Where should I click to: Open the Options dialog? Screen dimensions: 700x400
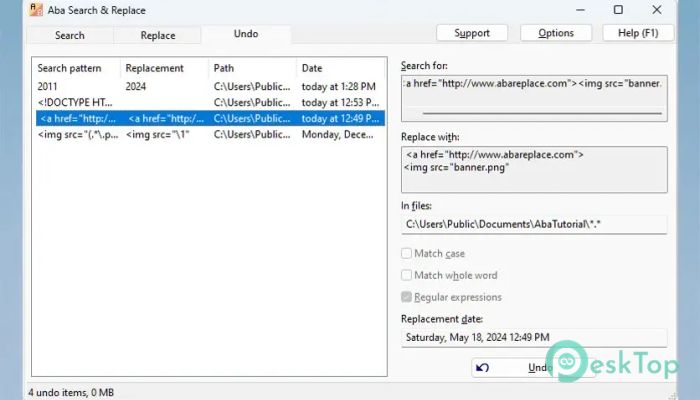556,33
